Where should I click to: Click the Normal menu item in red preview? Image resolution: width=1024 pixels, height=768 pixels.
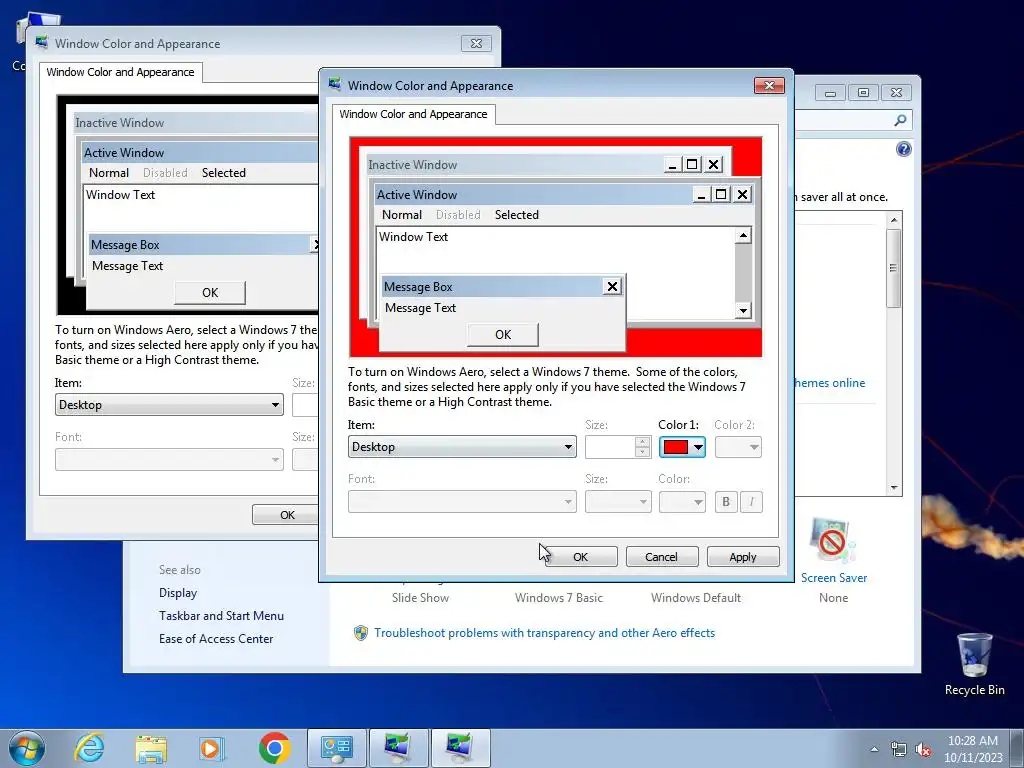pyautogui.click(x=402, y=215)
